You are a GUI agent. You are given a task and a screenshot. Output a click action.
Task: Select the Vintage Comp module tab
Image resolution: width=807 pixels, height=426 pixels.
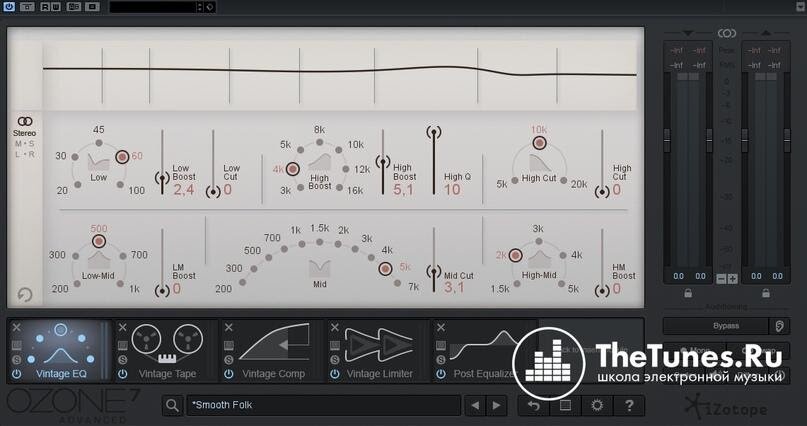[x=274, y=351]
